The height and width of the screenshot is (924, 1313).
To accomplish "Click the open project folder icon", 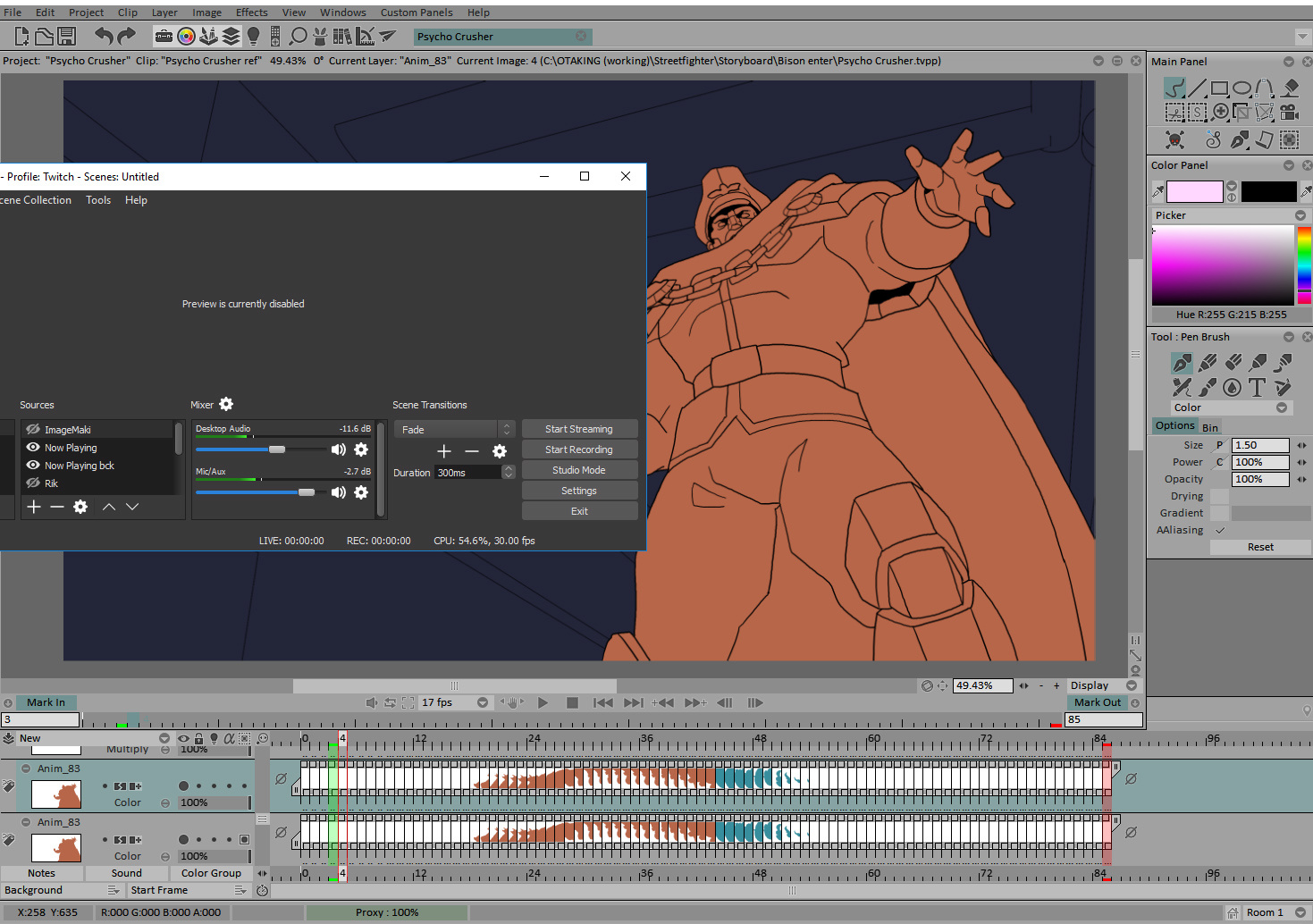I will click(45, 36).
